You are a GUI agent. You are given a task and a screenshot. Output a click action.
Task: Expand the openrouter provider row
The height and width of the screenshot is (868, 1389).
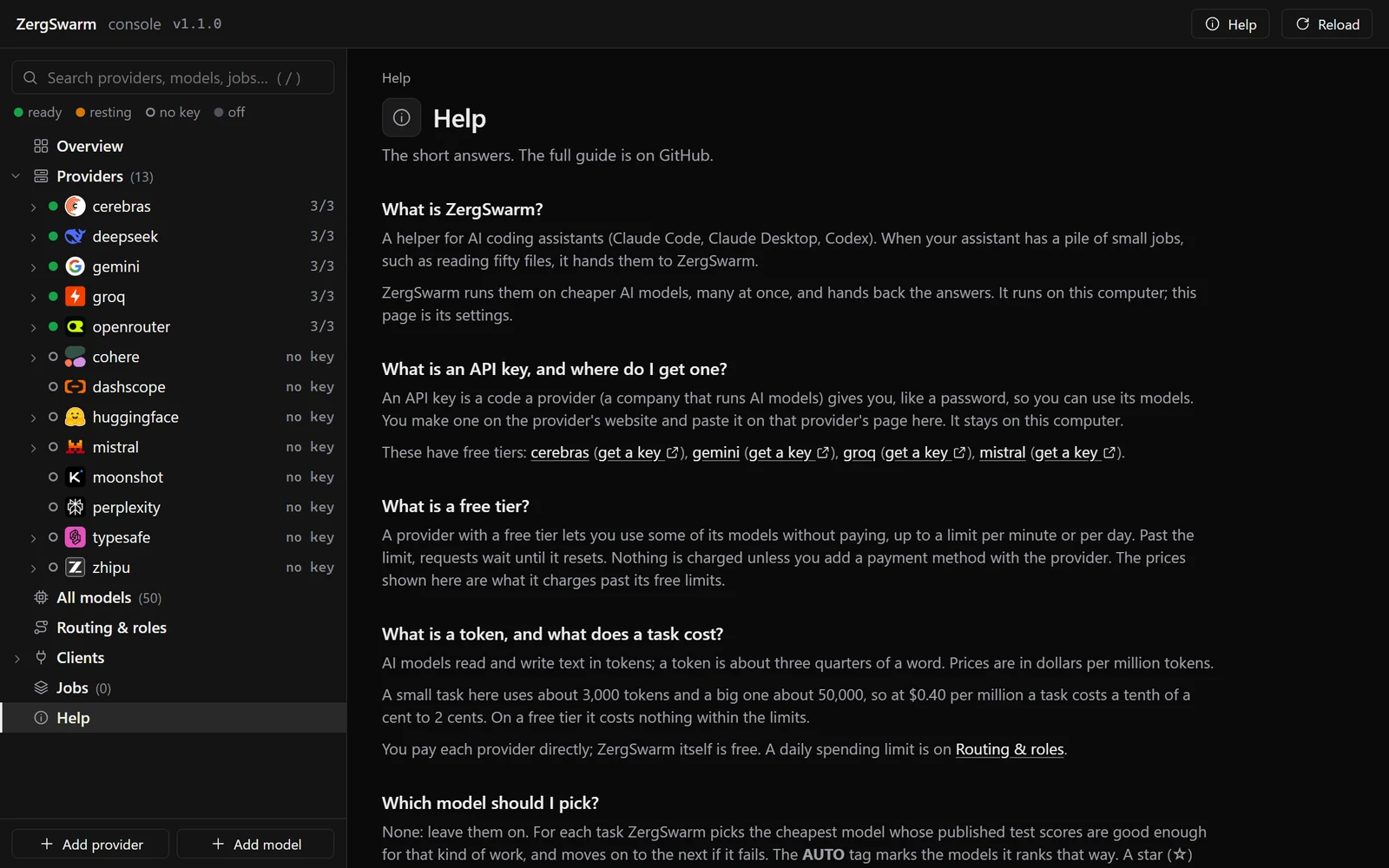tap(33, 327)
